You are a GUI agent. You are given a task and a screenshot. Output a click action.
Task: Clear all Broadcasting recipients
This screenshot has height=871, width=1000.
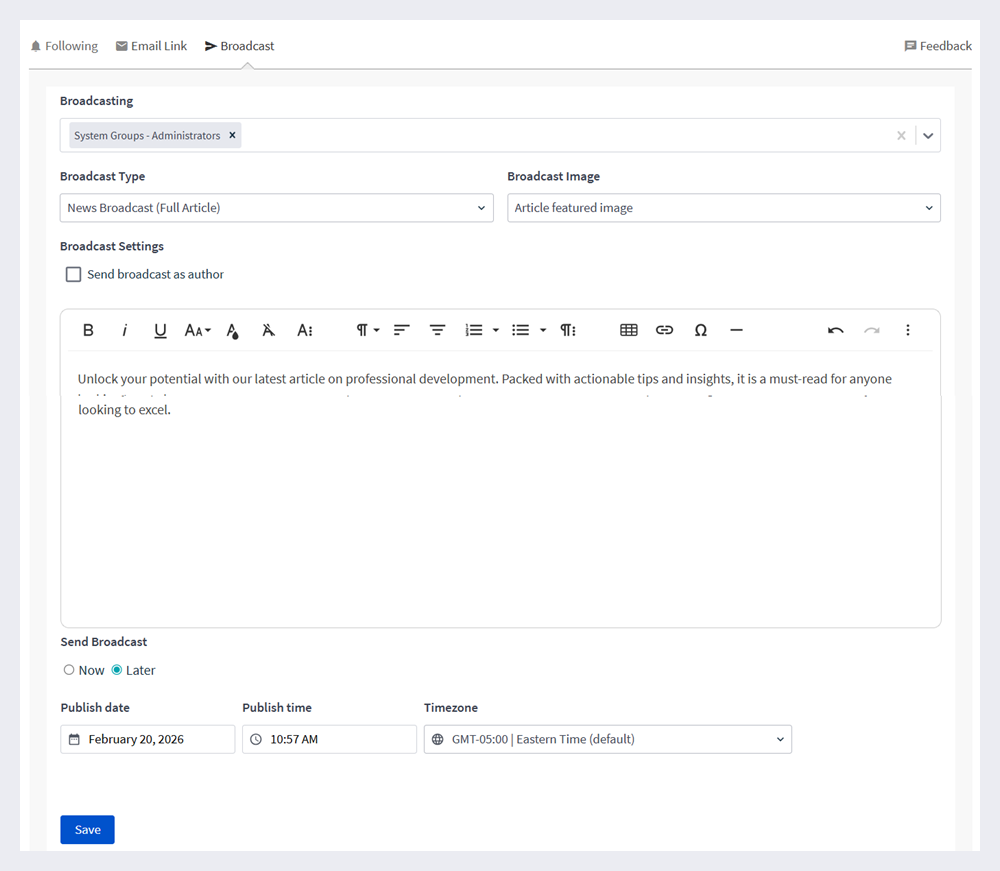pyautogui.click(x=901, y=135)
